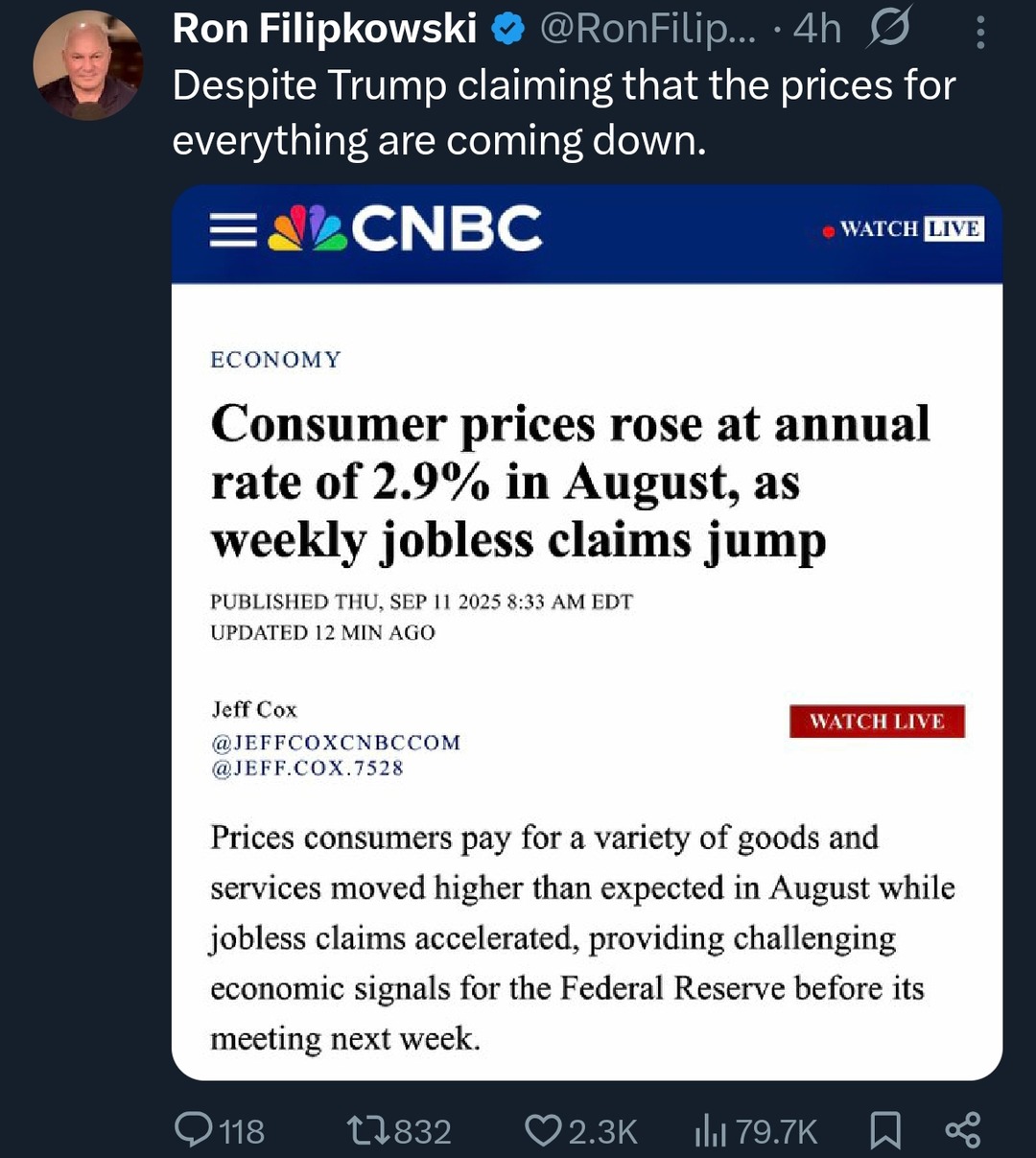Click the bookmark icon to save the post
The height and width of the screenshot is (1158, 1036).
coord(884,1131)
